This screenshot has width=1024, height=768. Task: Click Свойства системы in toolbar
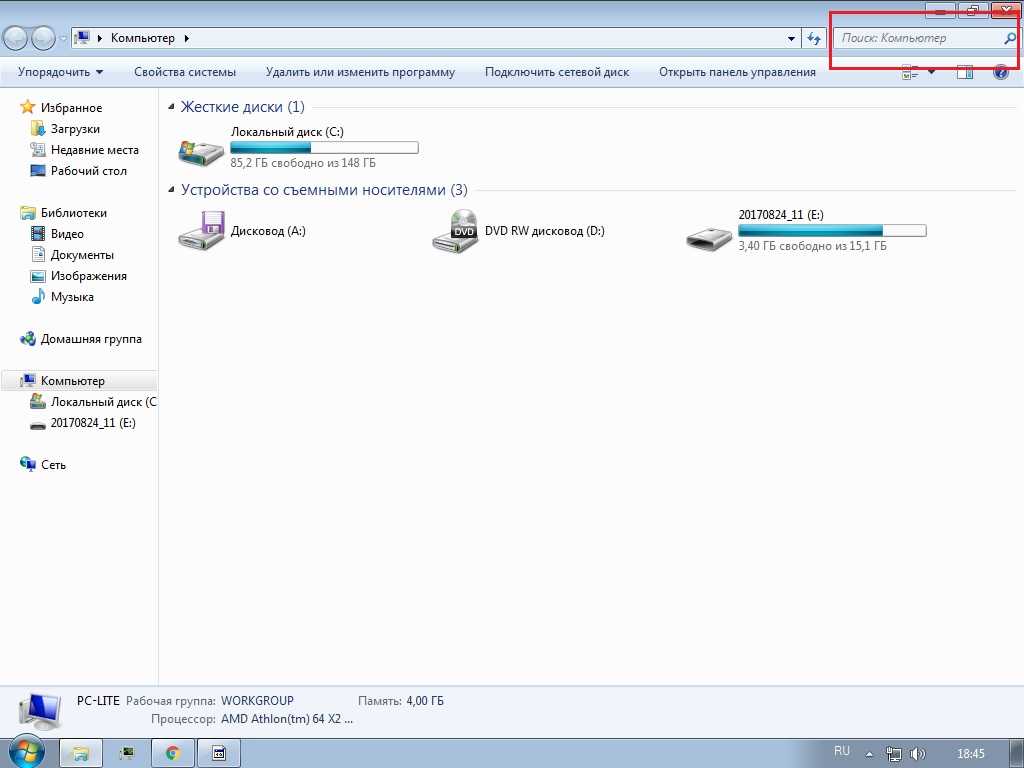(185, 72)
